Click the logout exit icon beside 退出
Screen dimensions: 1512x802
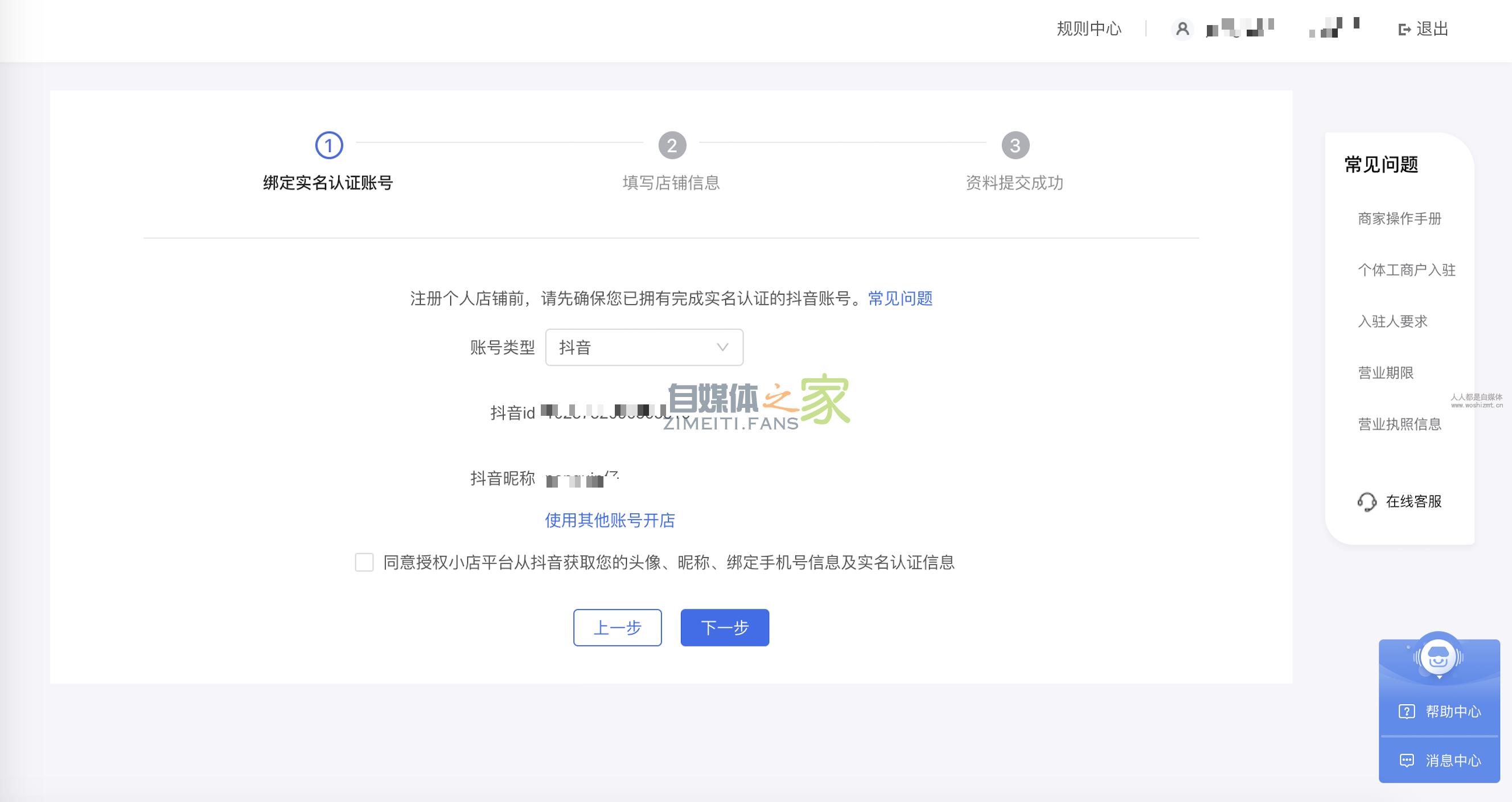[x=1403, y=29]
